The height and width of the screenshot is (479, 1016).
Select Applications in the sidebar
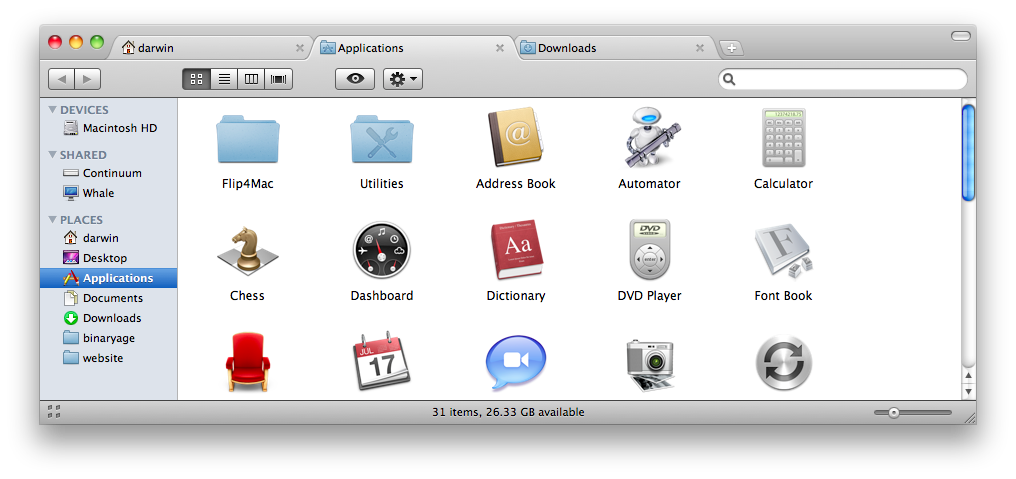pos(108,278)
